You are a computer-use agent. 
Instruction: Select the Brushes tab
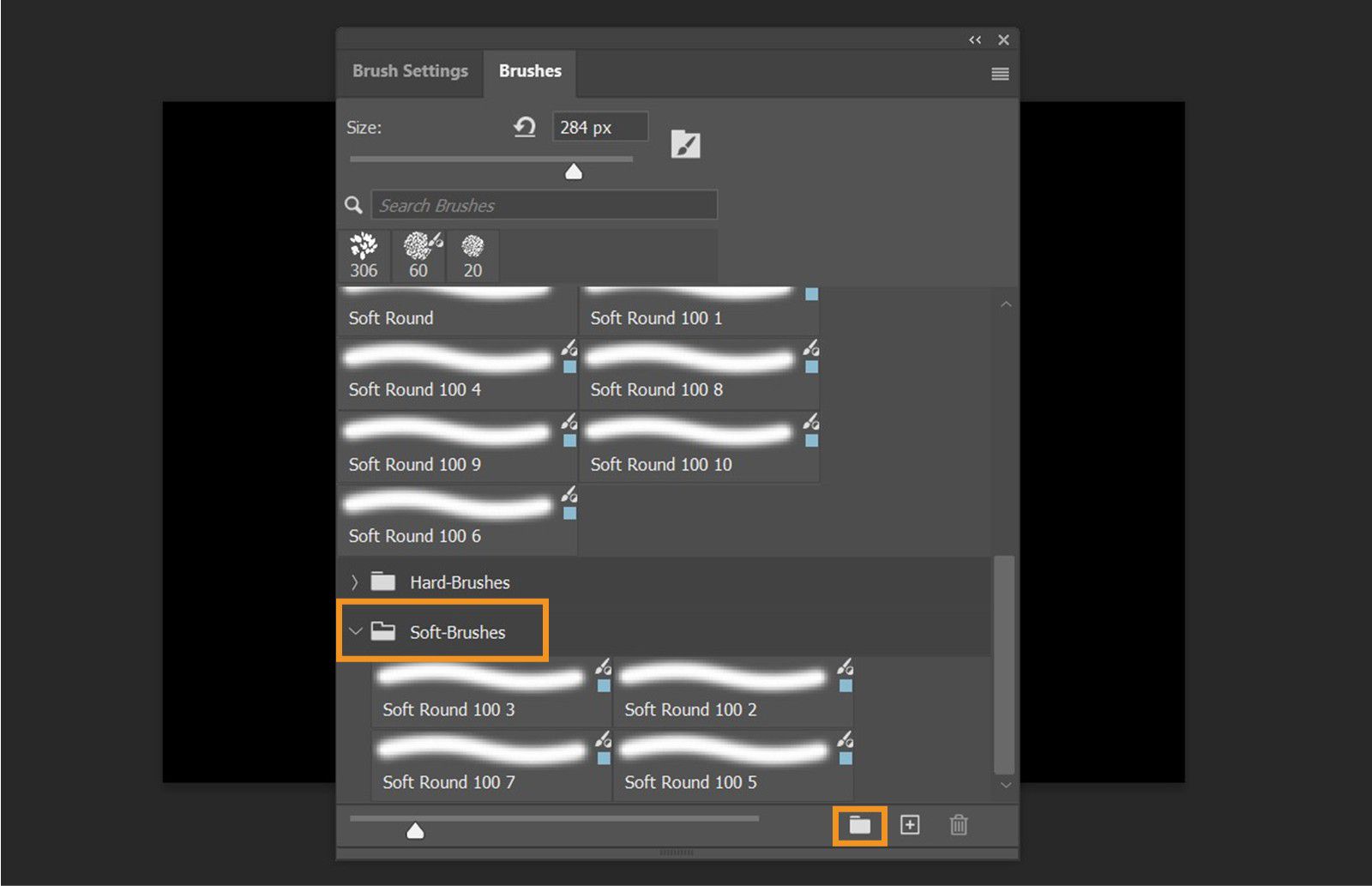coord(530,71)
